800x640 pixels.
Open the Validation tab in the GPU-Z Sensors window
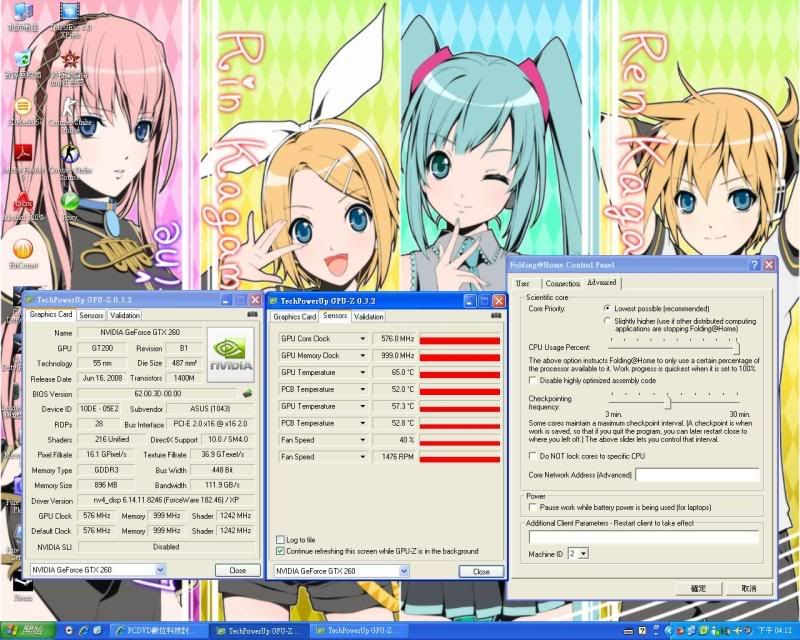(368, 317)
